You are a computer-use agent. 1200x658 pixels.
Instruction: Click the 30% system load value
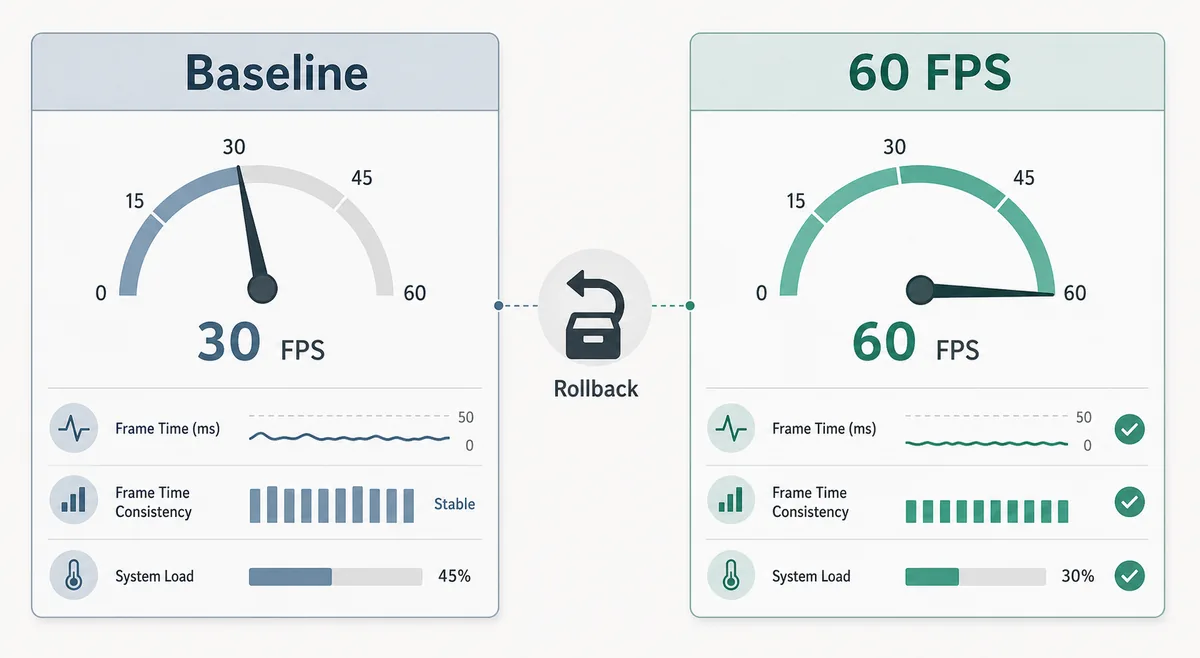(x=1078, y=576)
